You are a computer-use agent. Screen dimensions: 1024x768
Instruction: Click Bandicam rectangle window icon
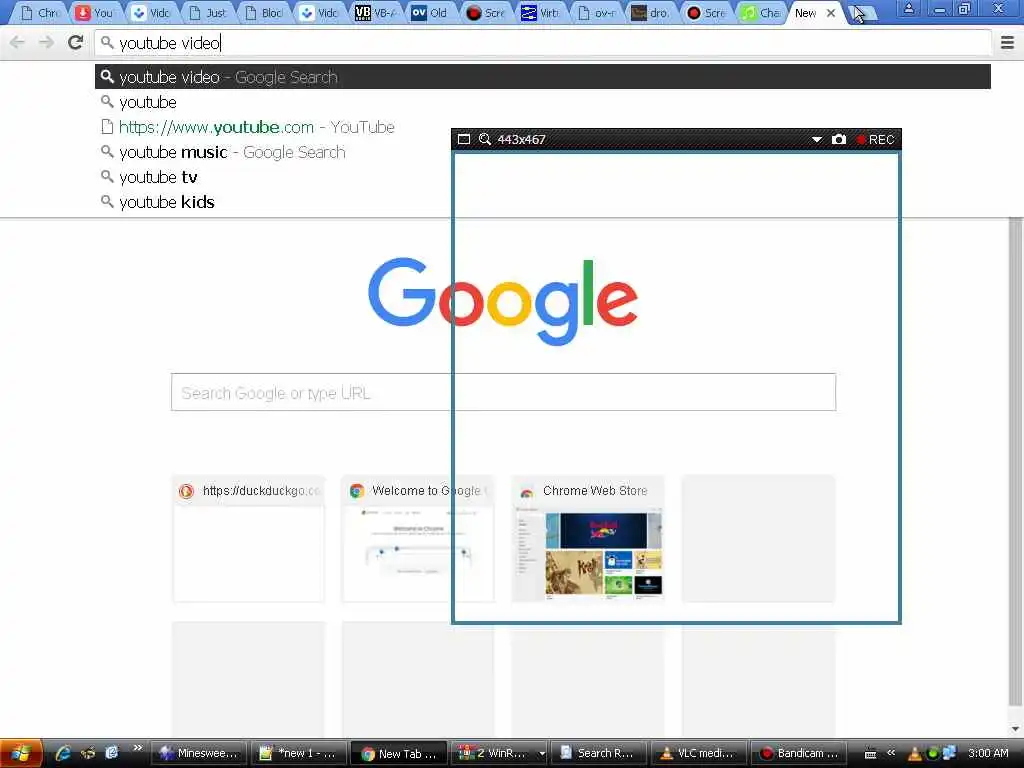pos(464,139)
